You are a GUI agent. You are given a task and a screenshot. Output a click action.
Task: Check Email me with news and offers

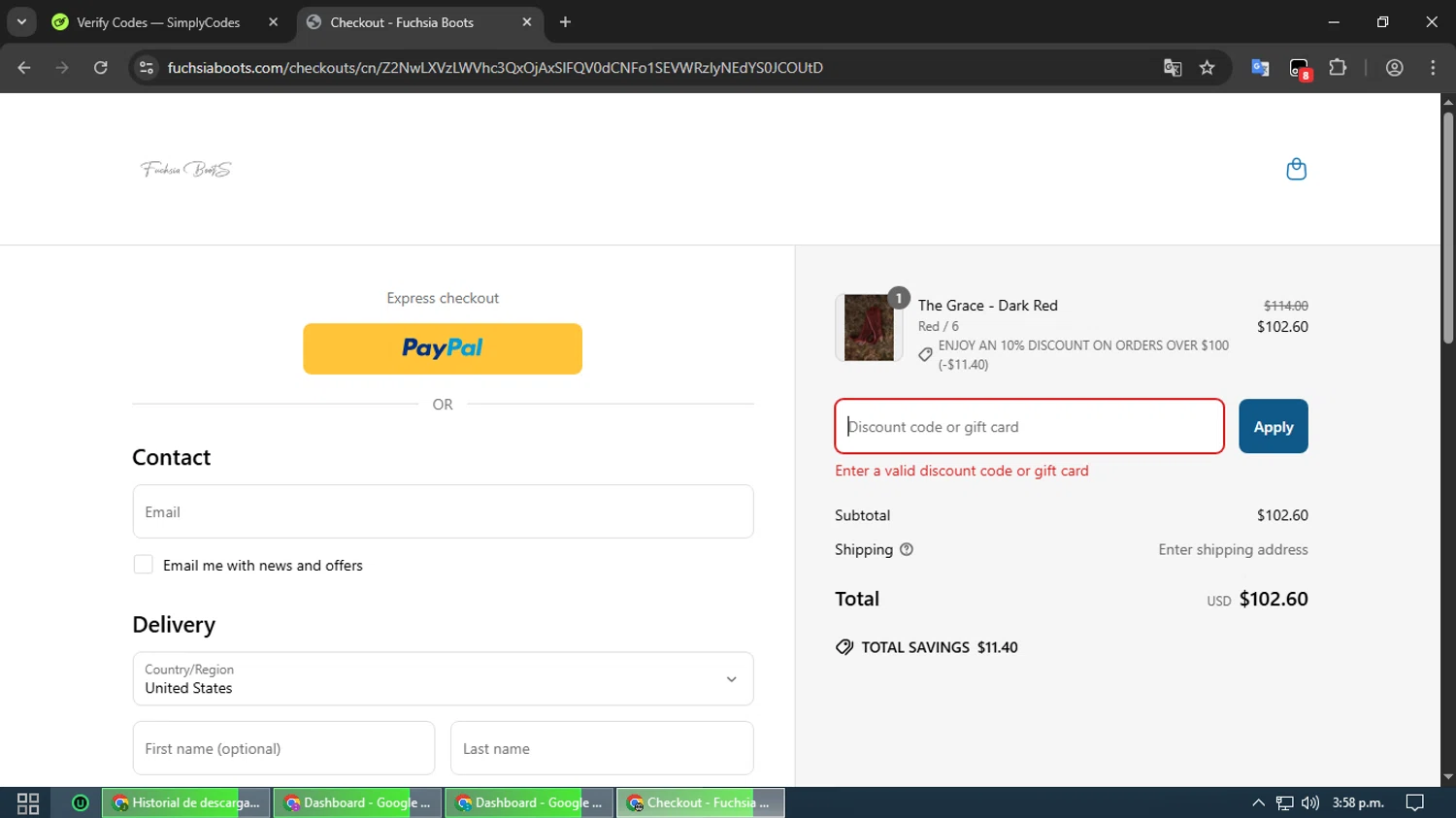coord(143,565)
